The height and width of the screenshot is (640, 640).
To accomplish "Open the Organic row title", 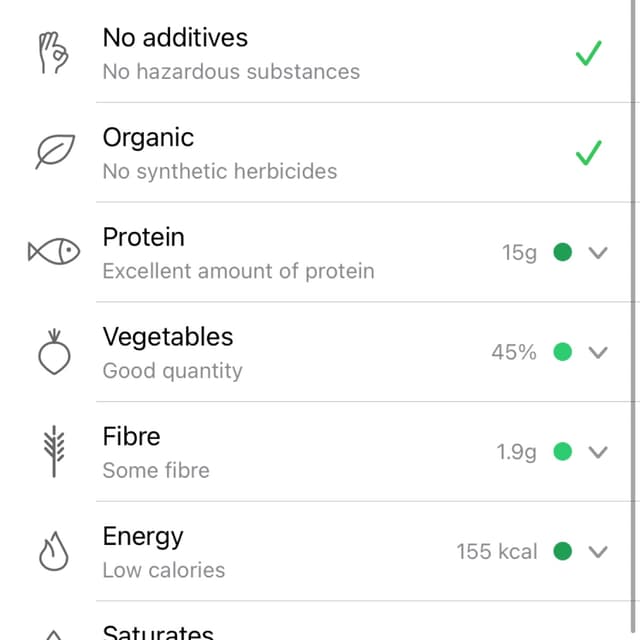I will (148, 137).
